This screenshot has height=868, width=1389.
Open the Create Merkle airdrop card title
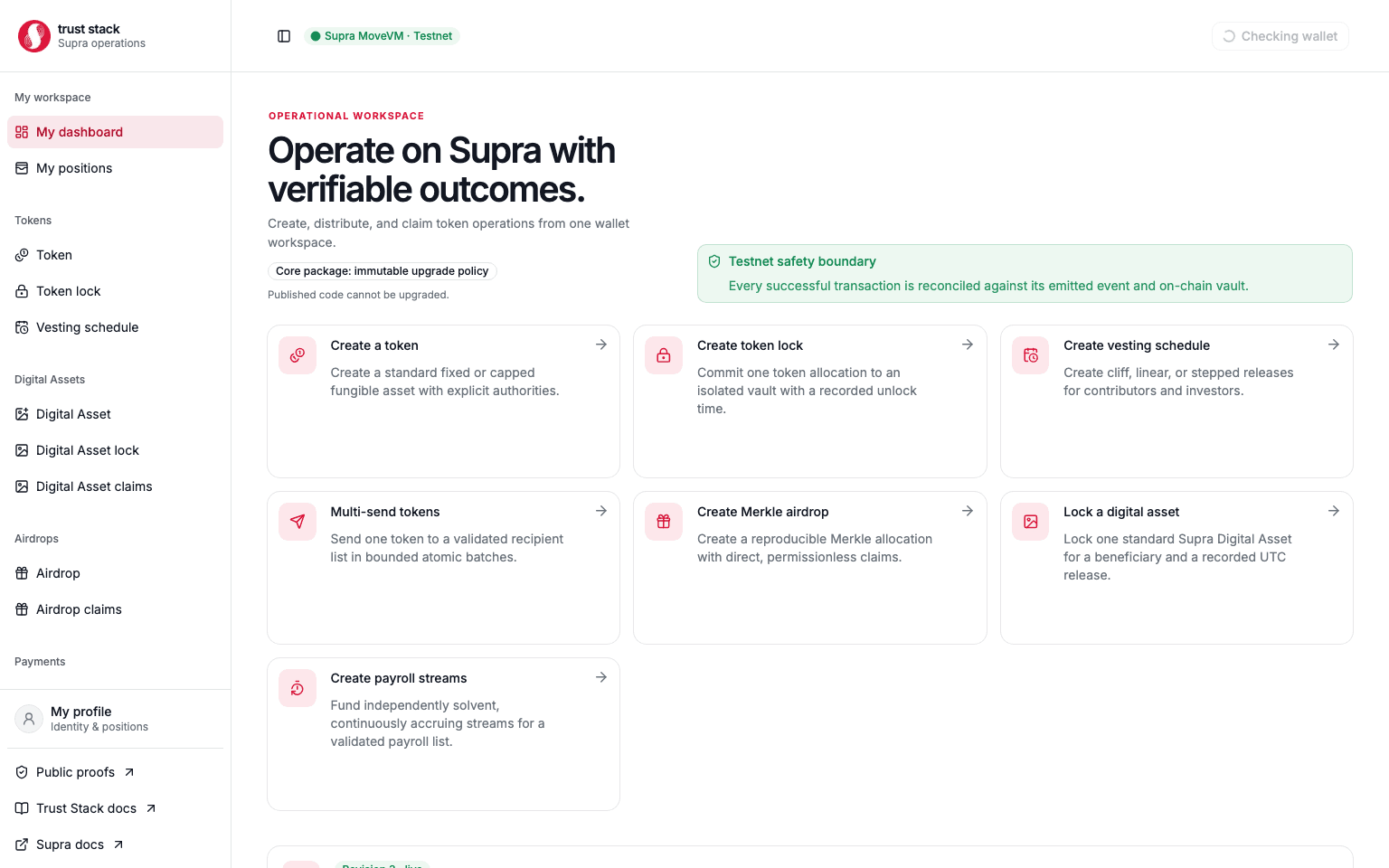pos(763,512)
